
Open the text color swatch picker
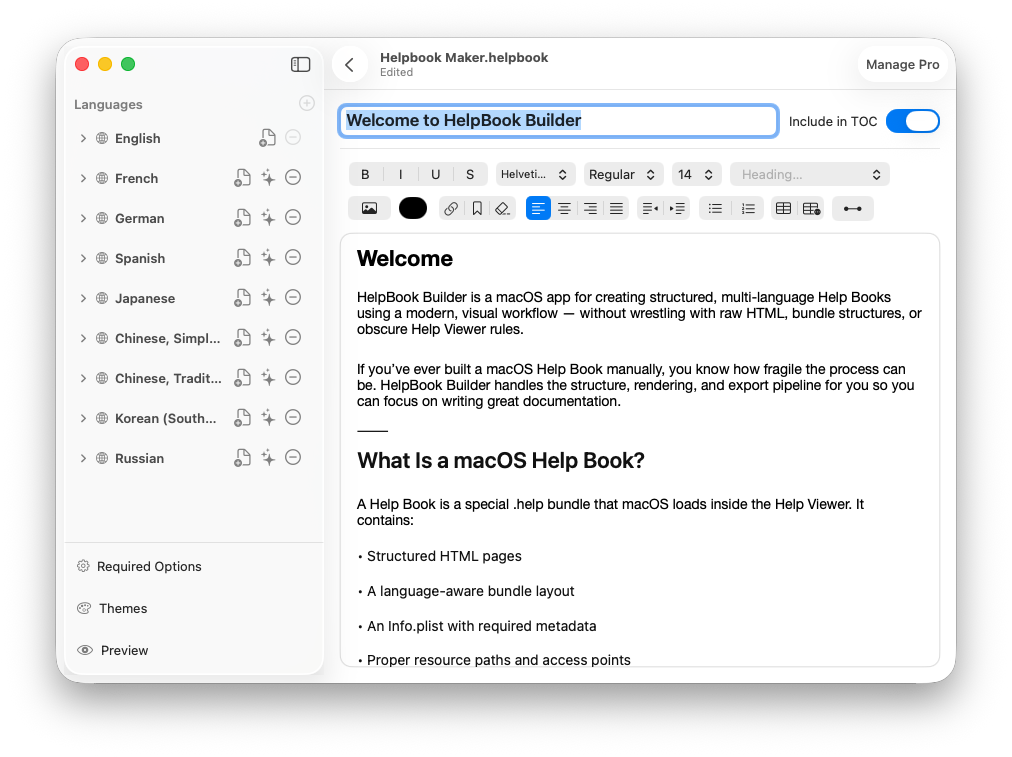(413, 208)
